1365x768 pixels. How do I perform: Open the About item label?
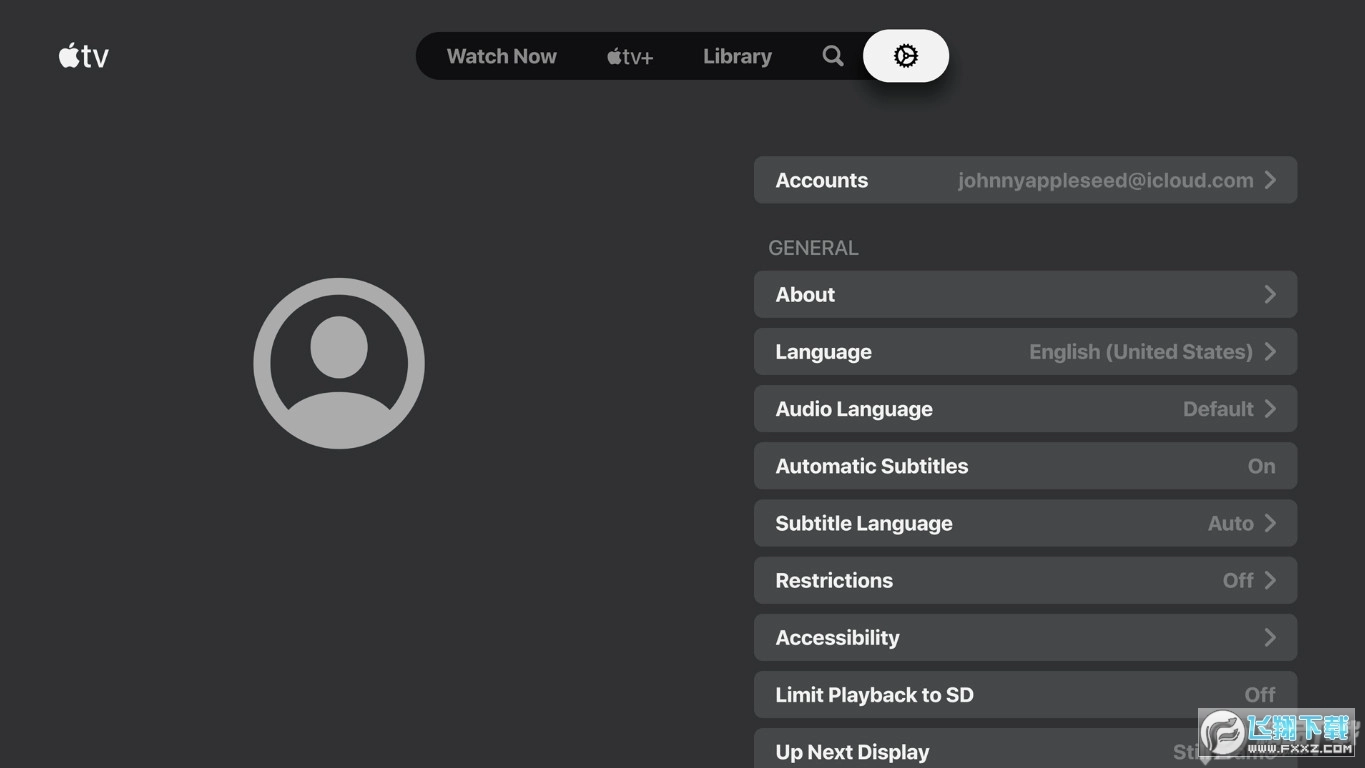(805, 294)
